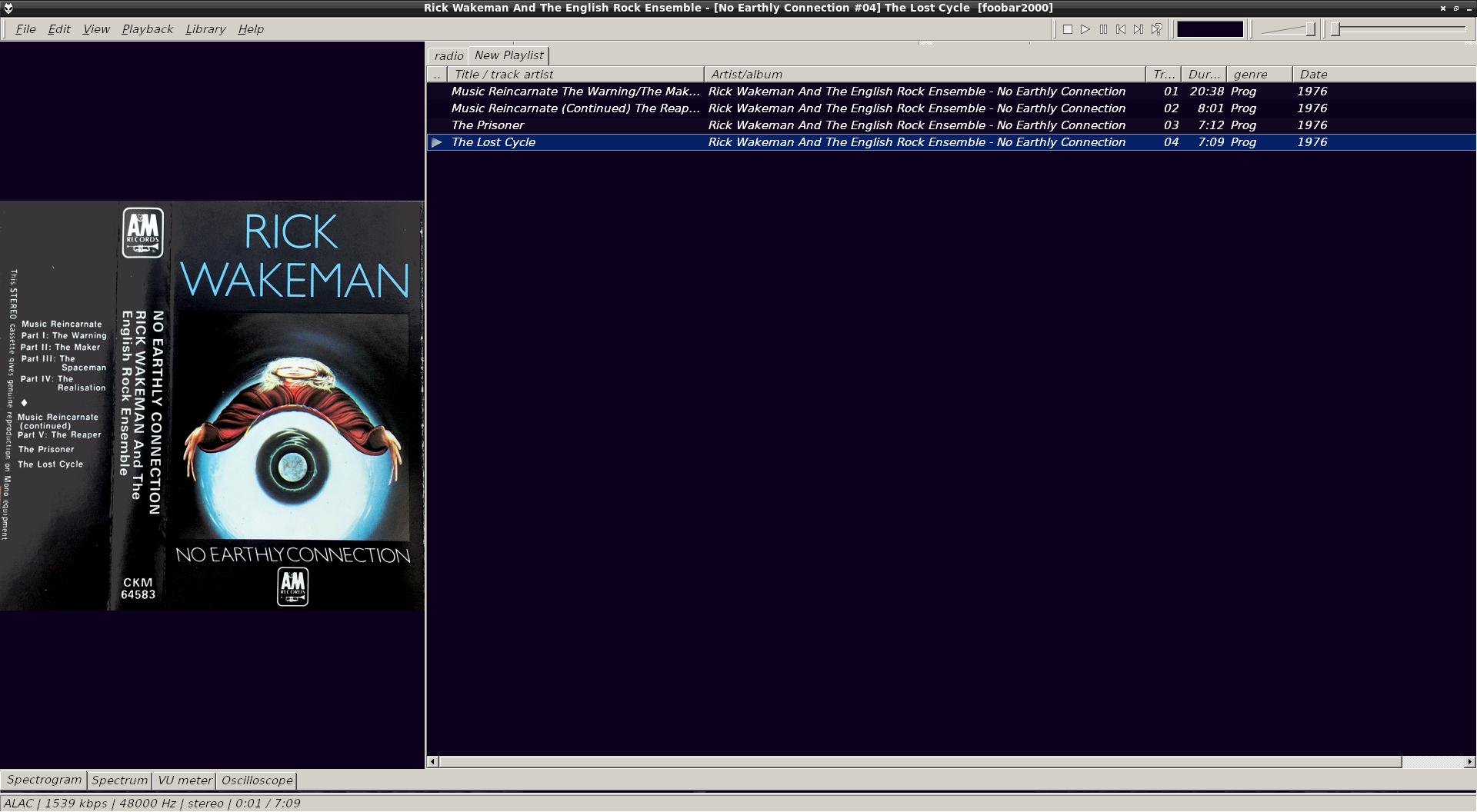Open the Edit menu
This screenshot has height=812, width=1477.
[x=59, y=29]
